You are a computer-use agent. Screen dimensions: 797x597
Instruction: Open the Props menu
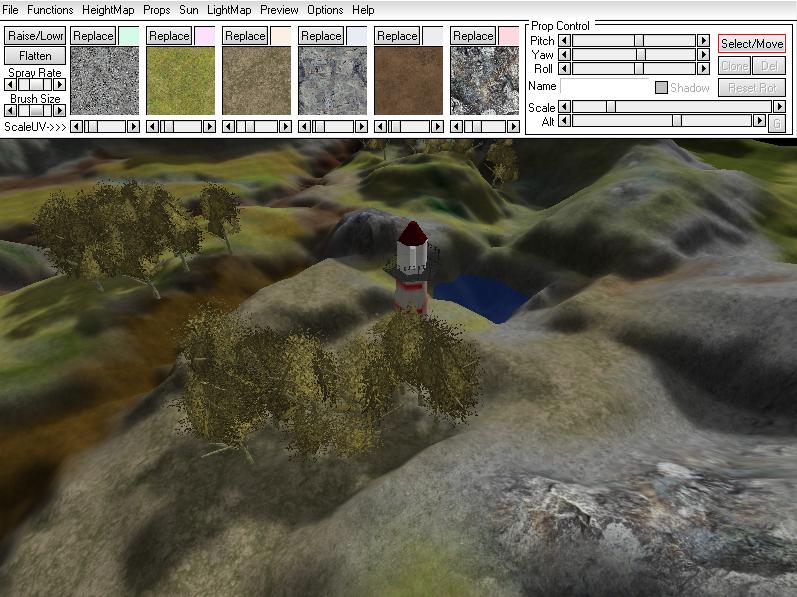pyautogui.click(x=156, y=10)
